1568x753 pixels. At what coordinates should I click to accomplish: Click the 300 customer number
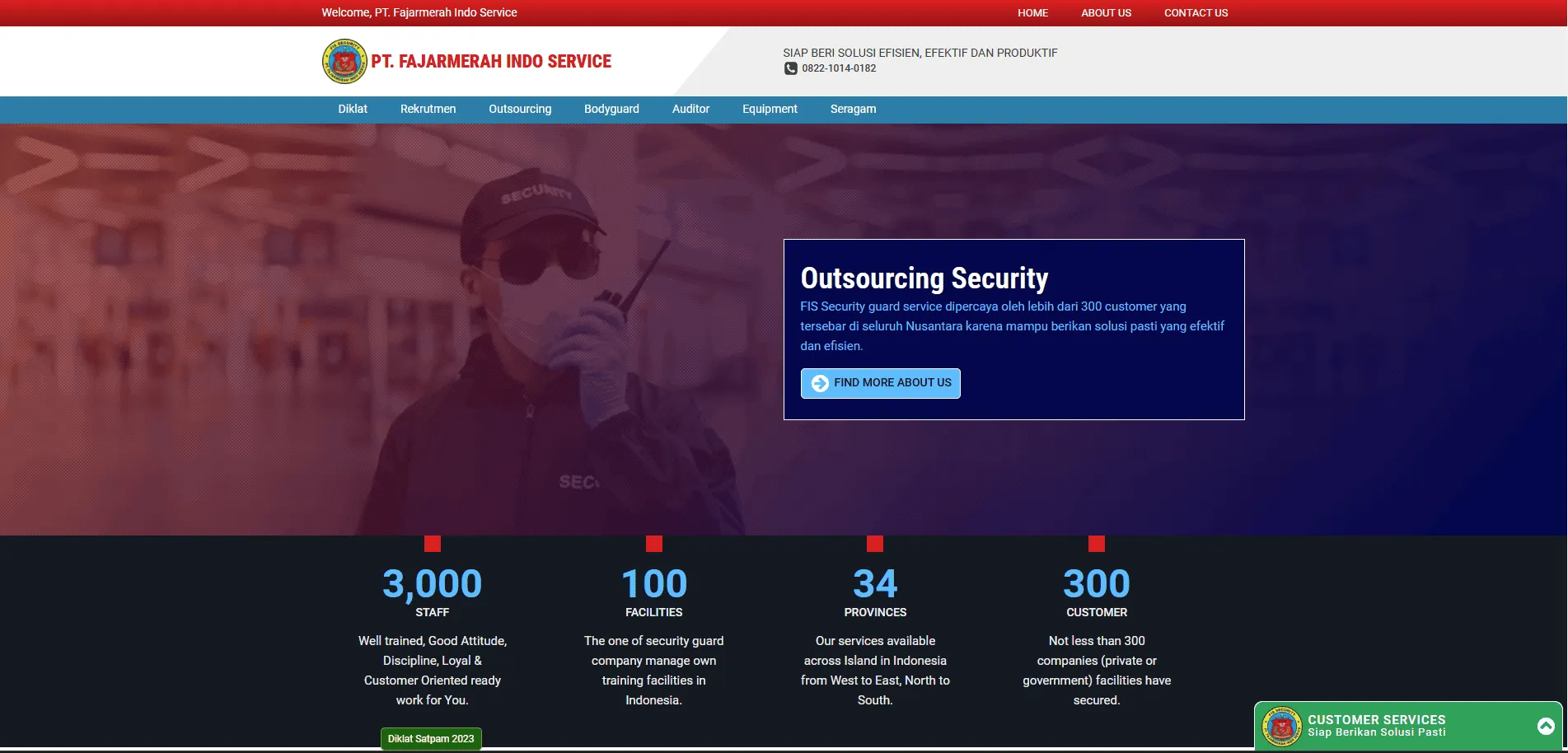1097,584
